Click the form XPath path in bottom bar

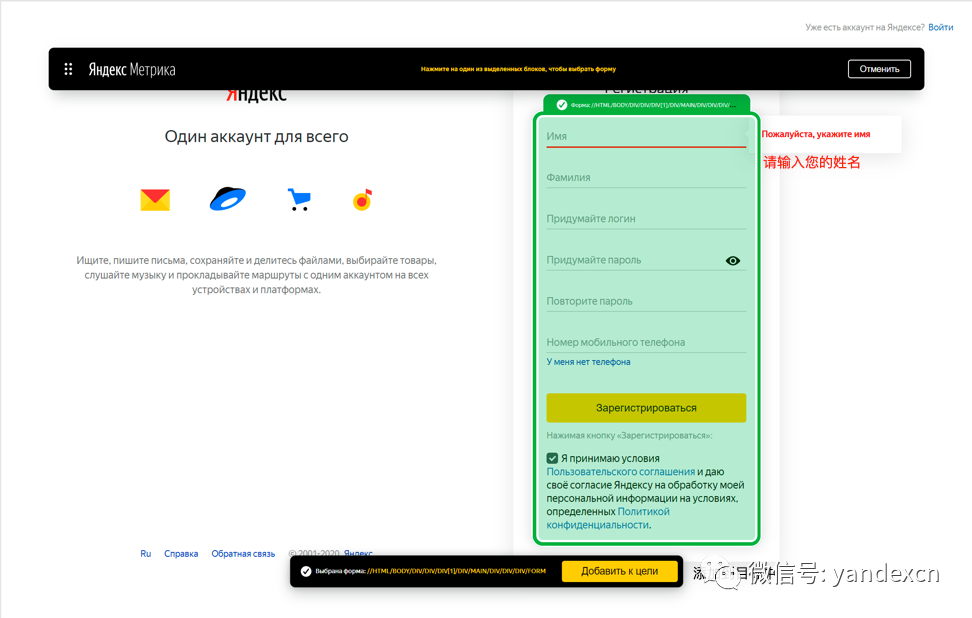[x=456, y=572]
